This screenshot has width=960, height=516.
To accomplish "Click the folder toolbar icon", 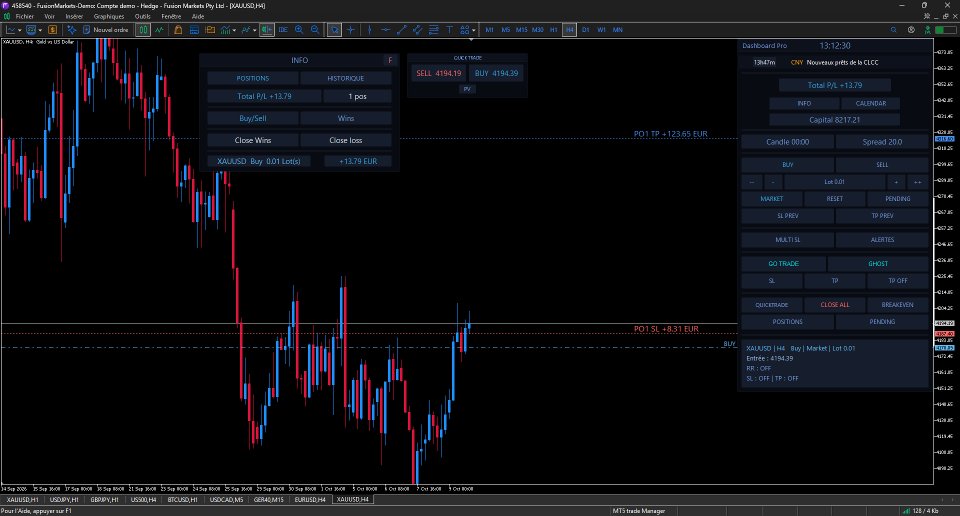I will 210,29.
